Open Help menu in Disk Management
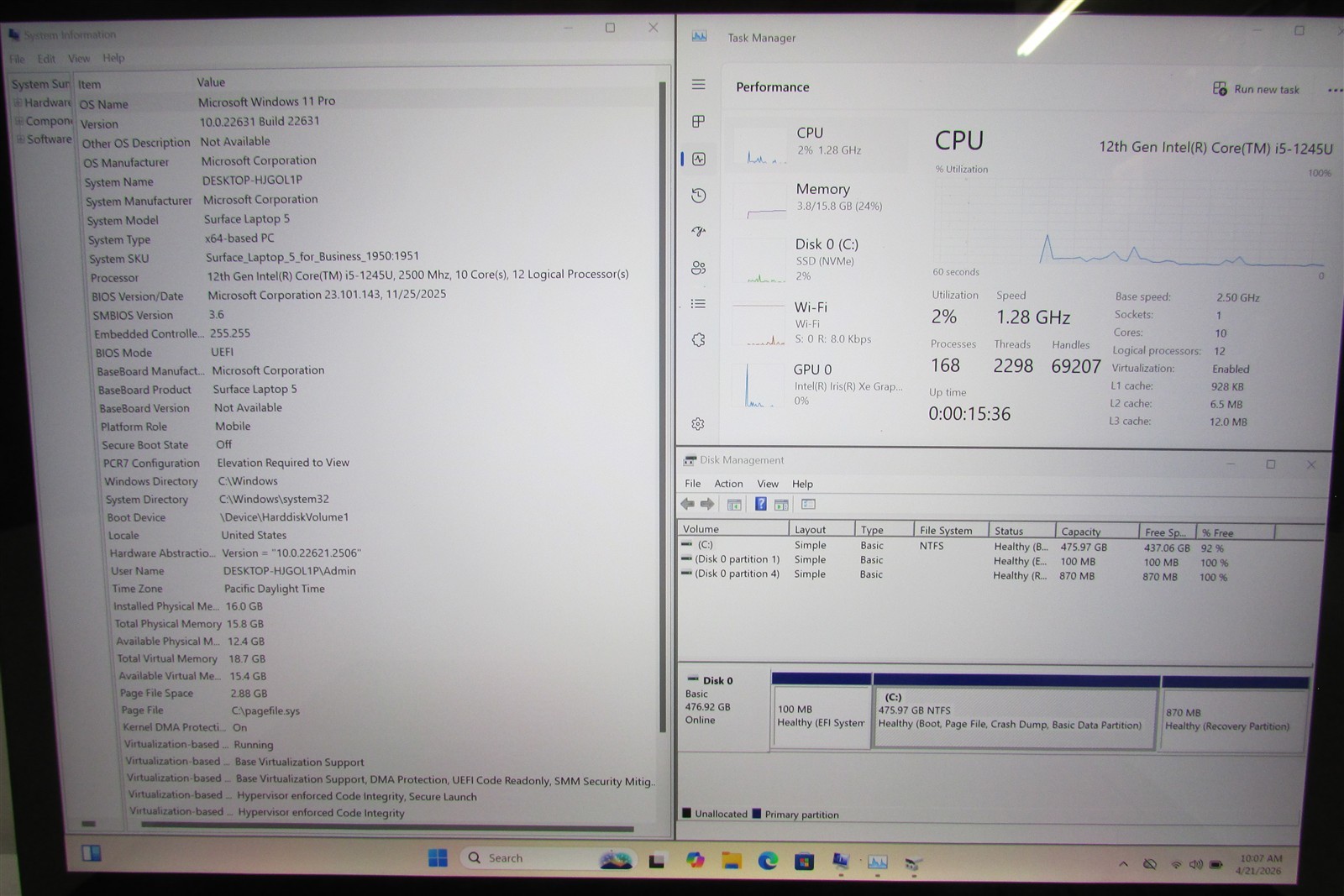 (x=802, y=484)
